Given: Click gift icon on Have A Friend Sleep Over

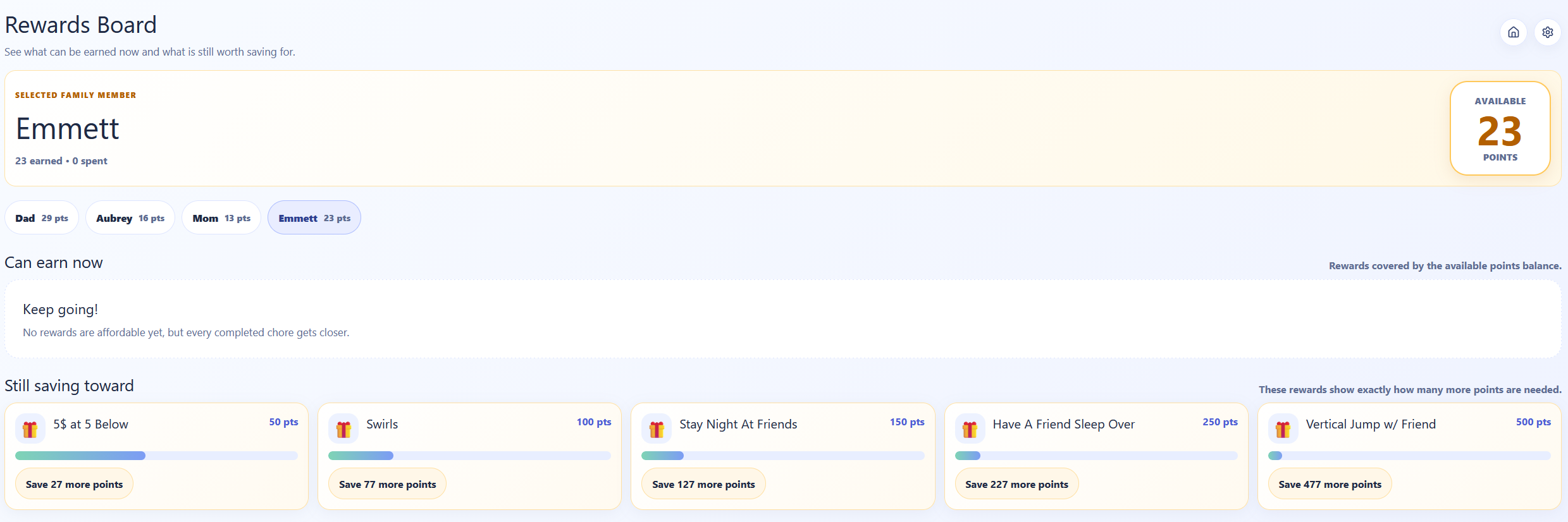Looking at the screenshot, I should (x=970, y=429).
